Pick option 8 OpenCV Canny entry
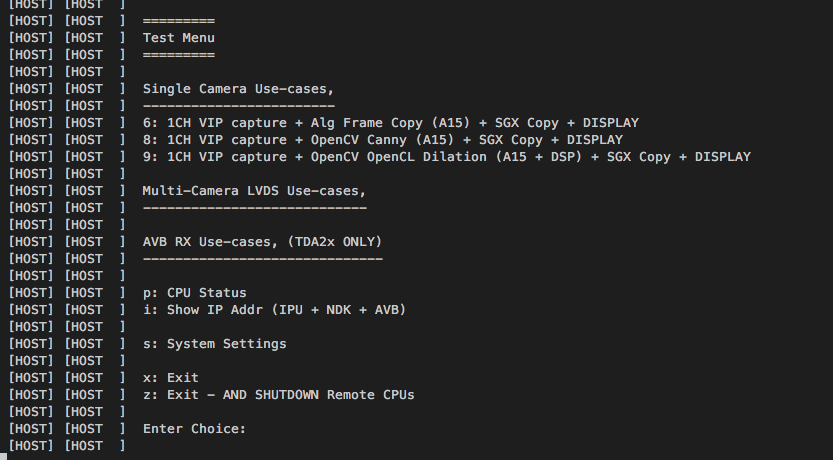 click(x=382, y=140)
